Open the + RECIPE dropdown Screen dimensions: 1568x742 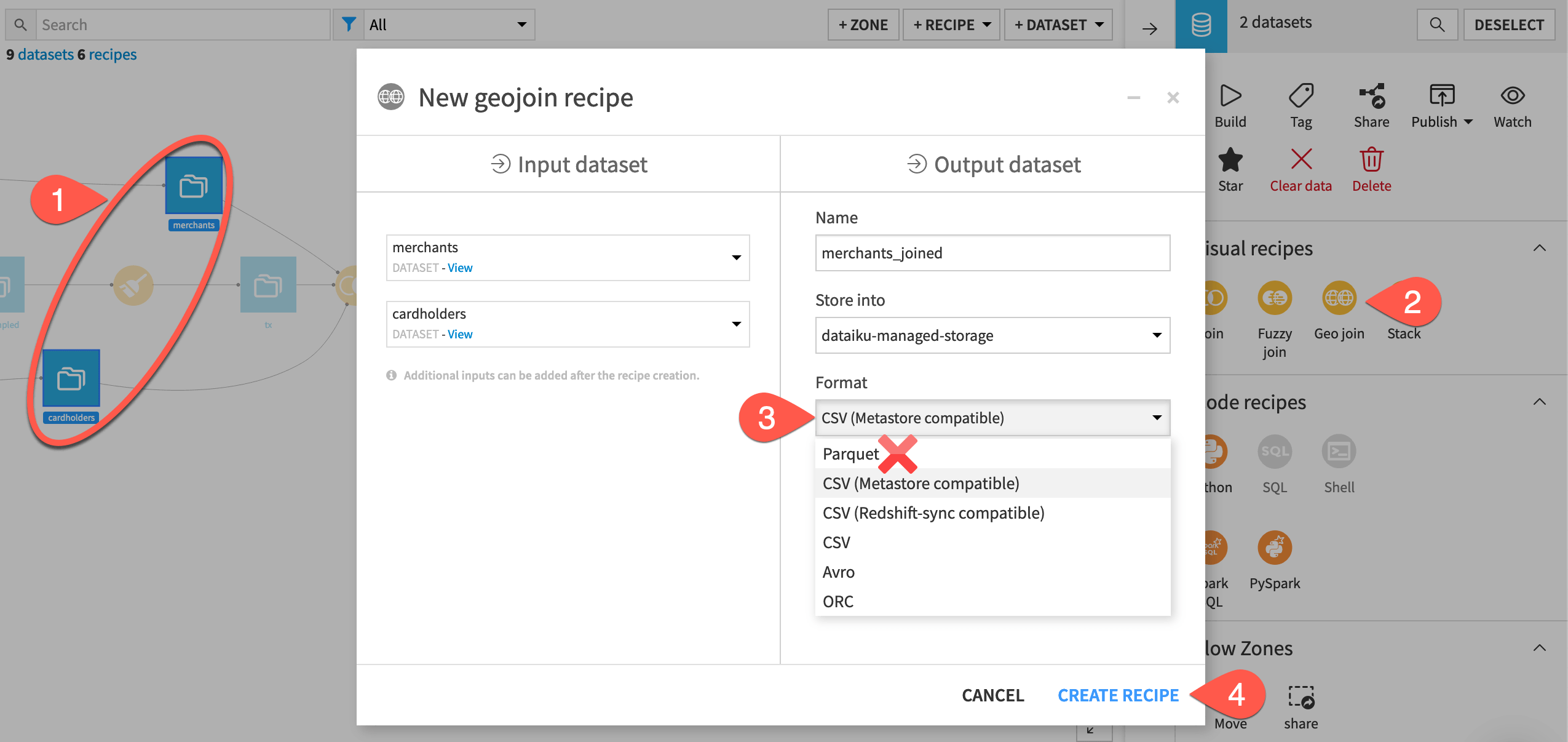[951, 25]
